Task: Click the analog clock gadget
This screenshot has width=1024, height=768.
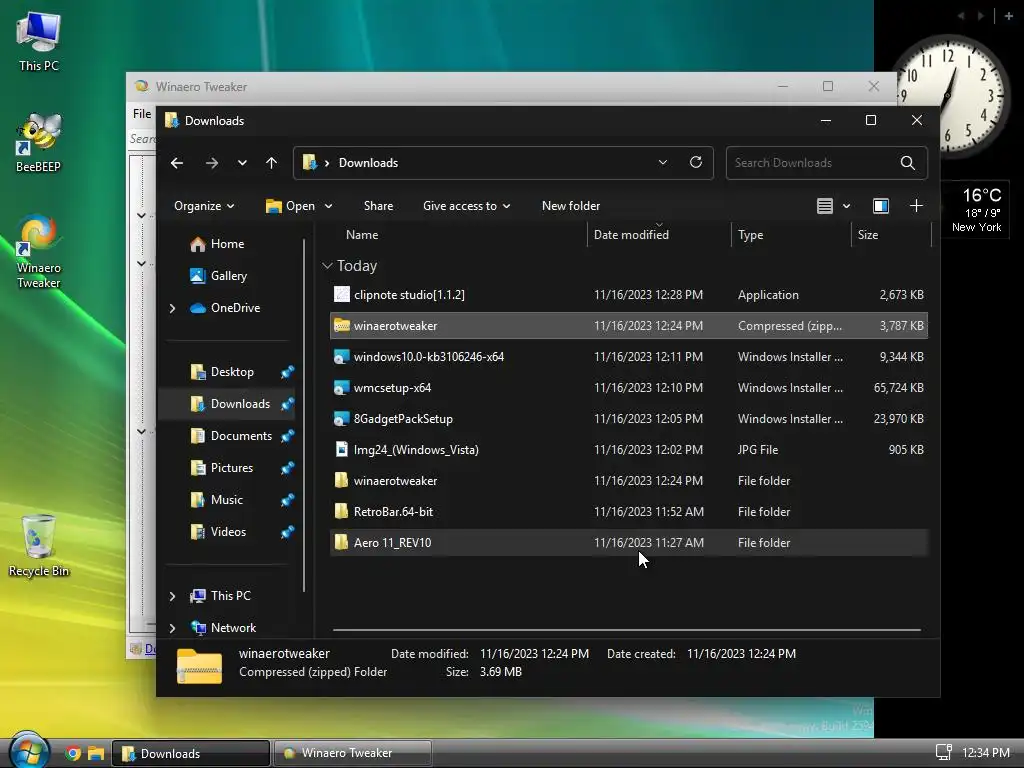Action: 949,95
